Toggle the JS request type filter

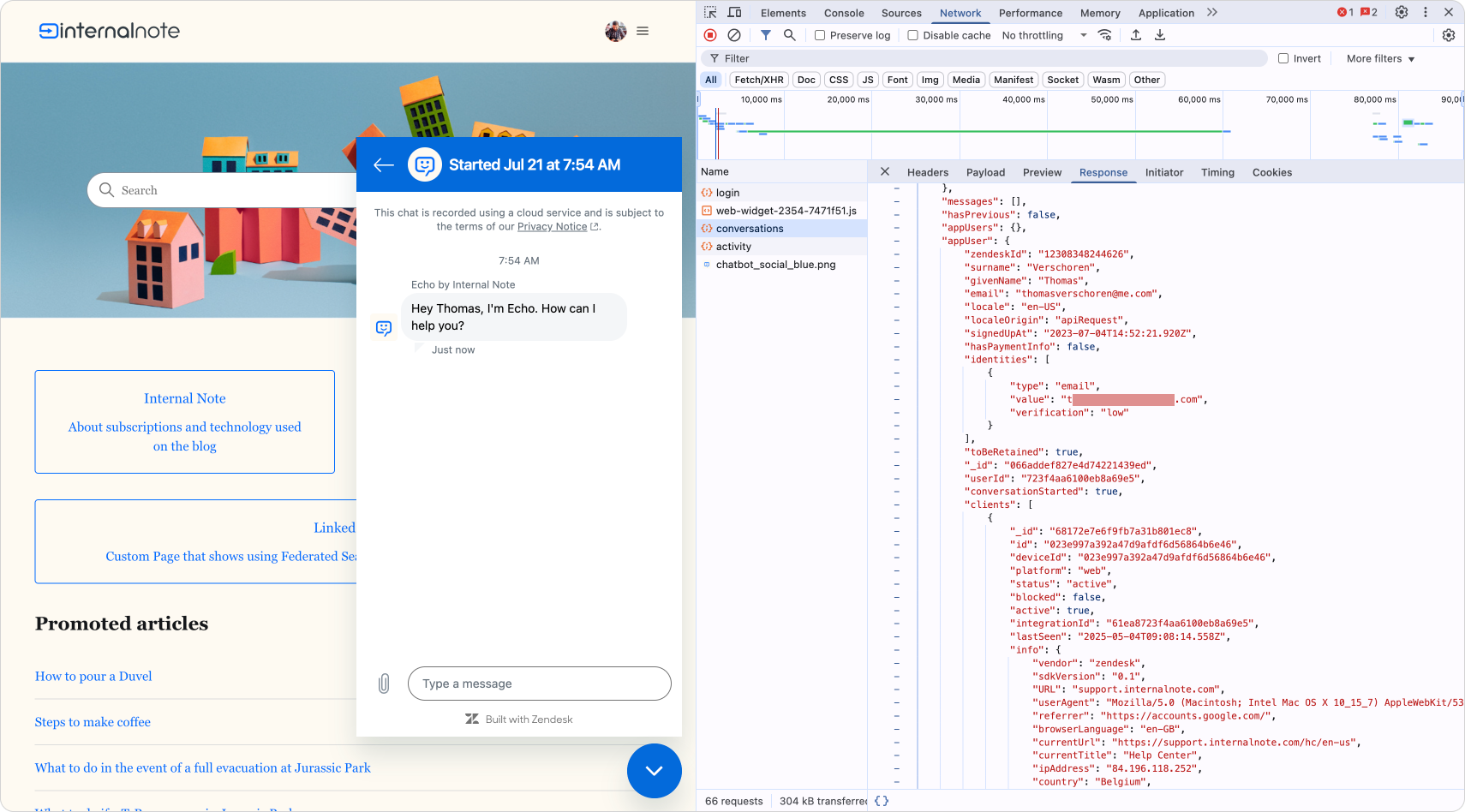click(x=868, y=80)
